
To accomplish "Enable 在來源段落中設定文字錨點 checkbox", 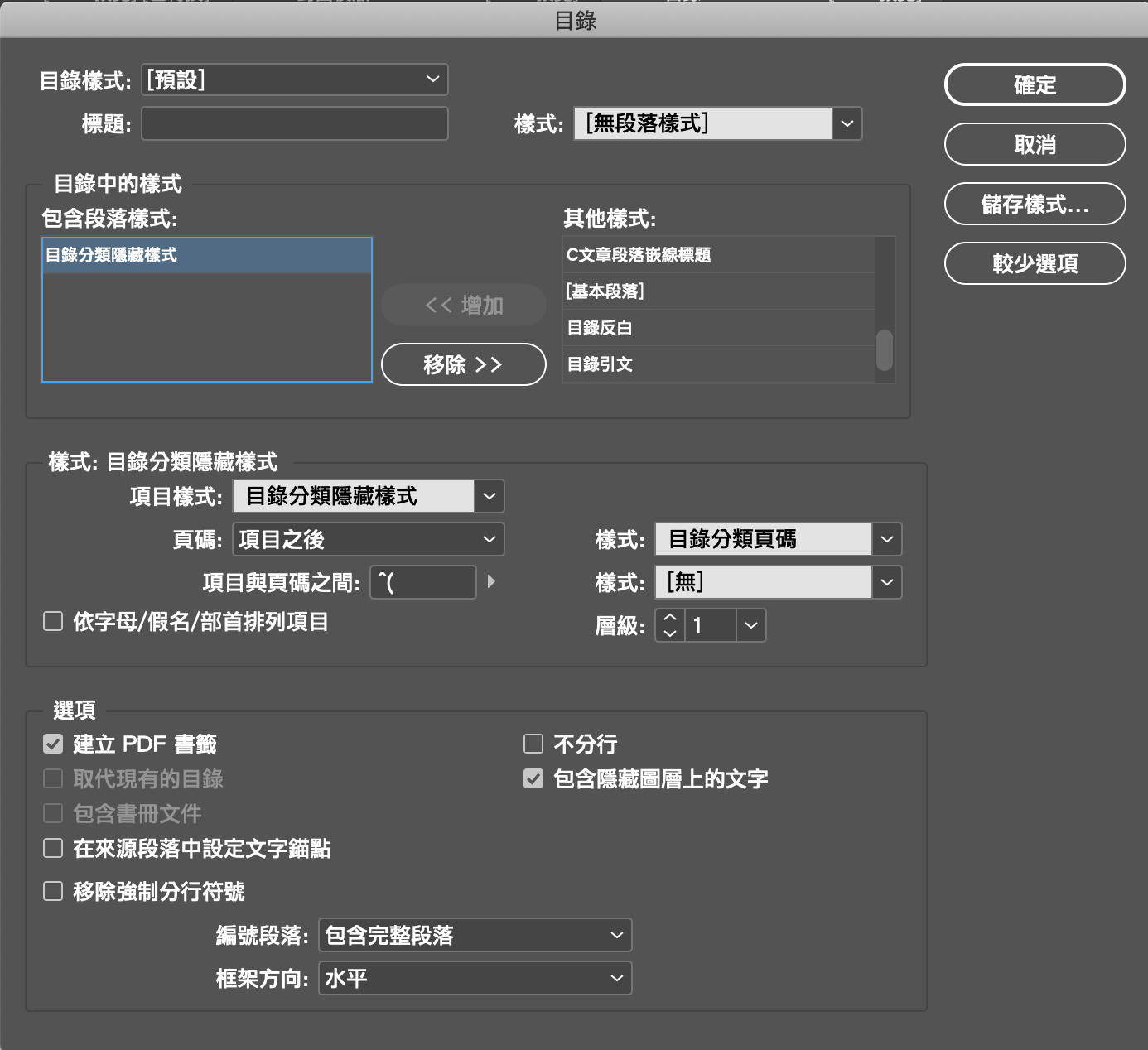I will coord(53,848).
